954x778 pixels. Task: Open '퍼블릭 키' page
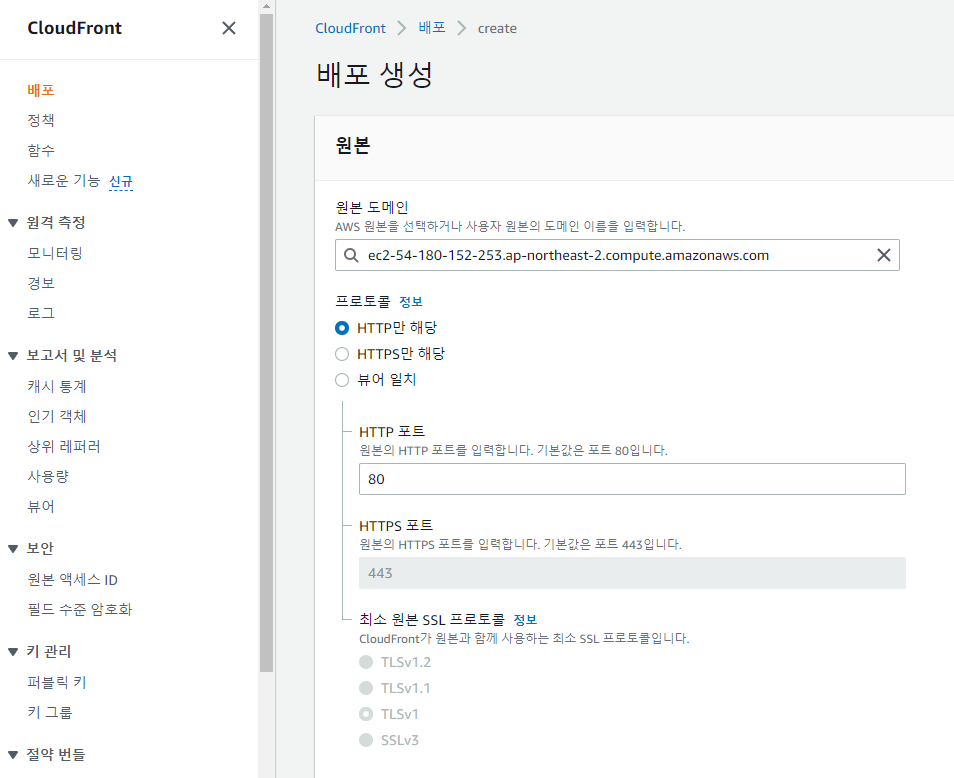[x=57, y=682]
